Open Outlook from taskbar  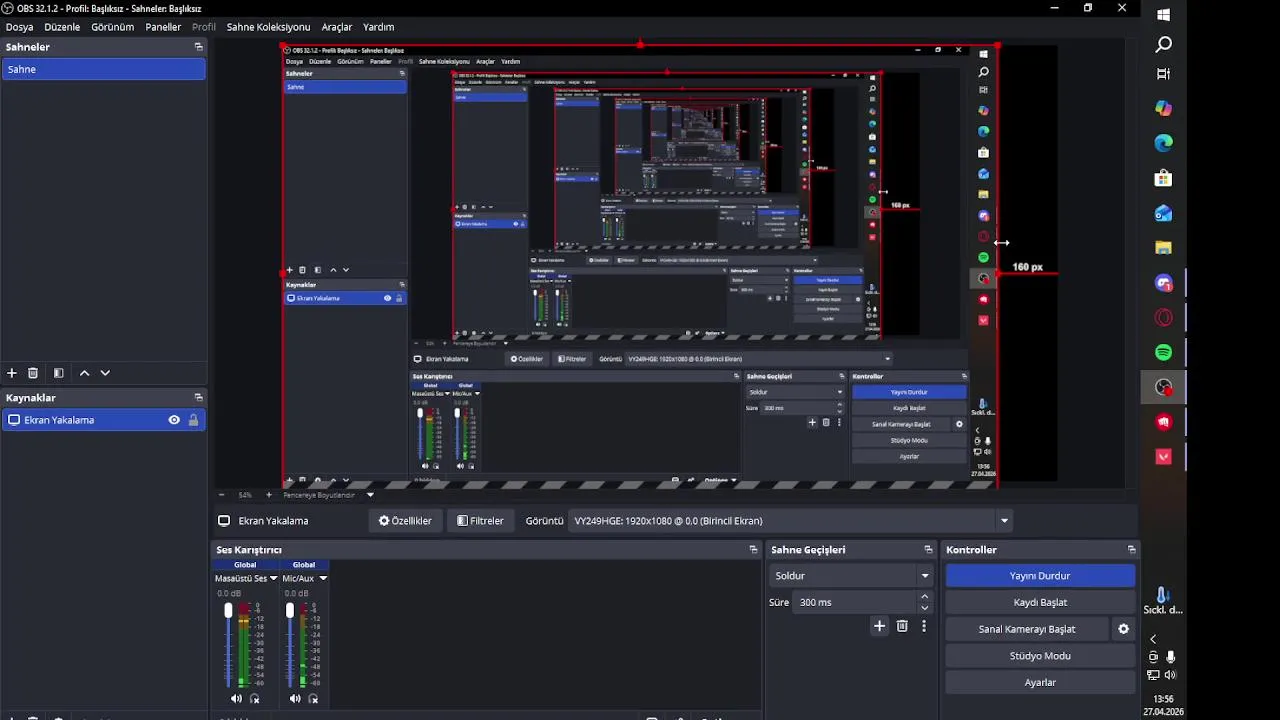click(1163, 213)
